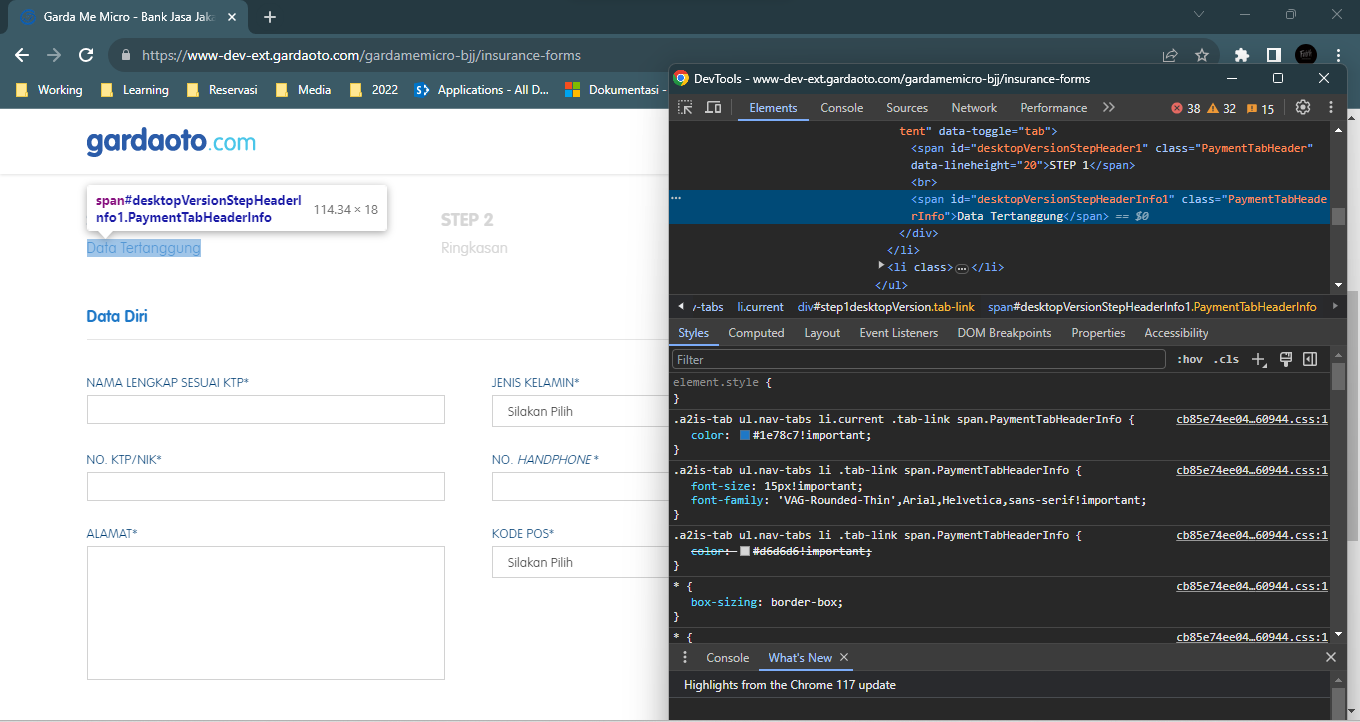Screen dimensions: 1360x722
Task: Click the gardaoto.com logo
Action: [x=171, y=142]
